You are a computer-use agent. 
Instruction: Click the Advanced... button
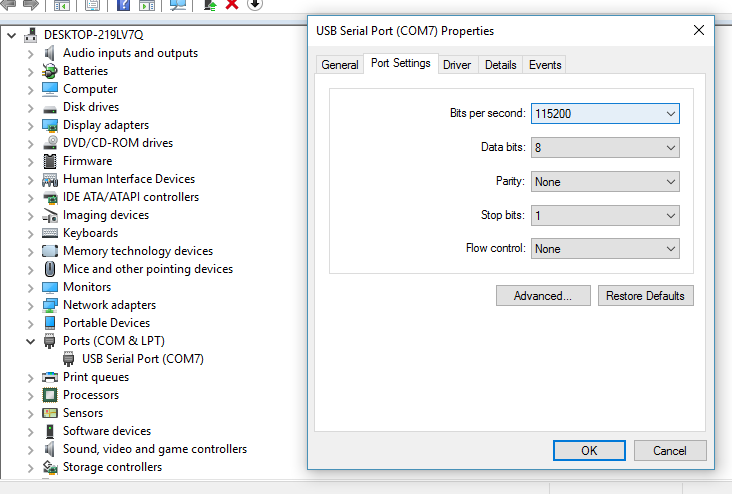click(x=542, y=296)
